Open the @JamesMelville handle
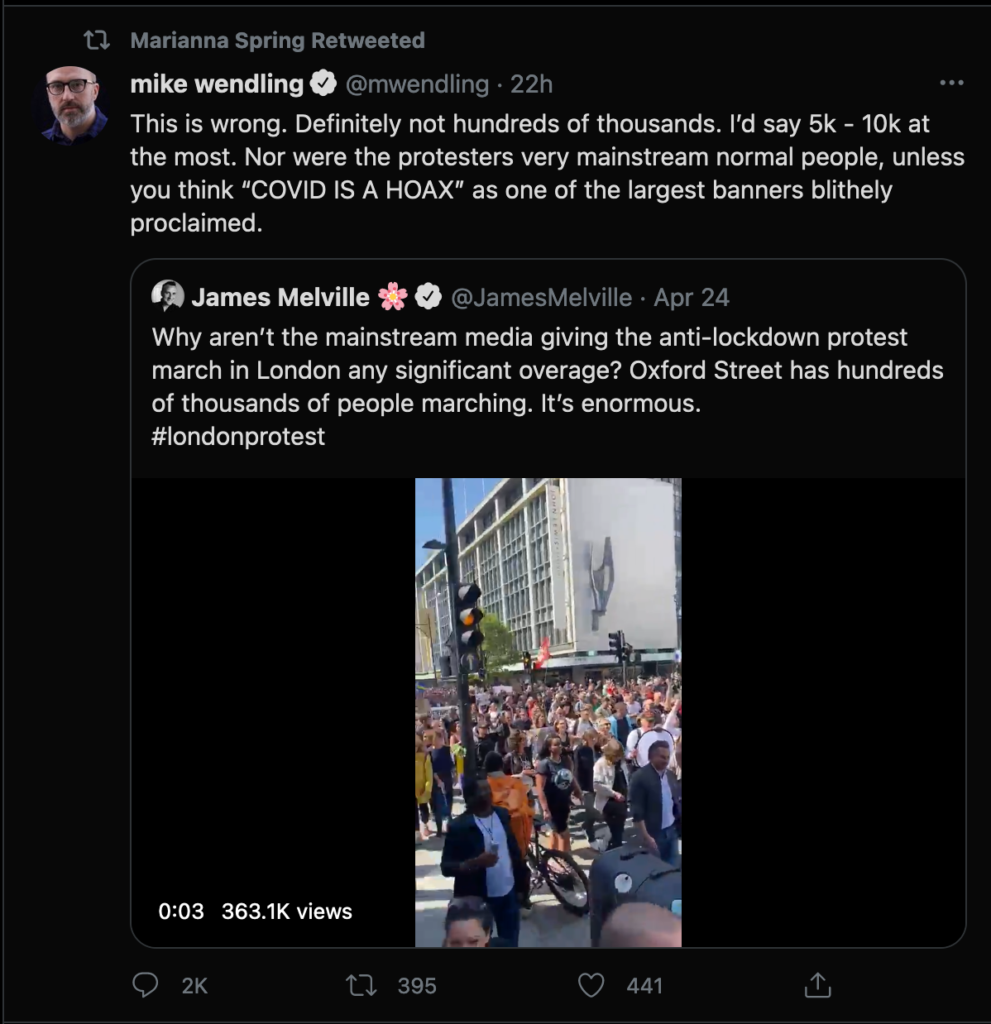Image resolution: width=991 pixels, height=1024 pixels. (542, 298)
